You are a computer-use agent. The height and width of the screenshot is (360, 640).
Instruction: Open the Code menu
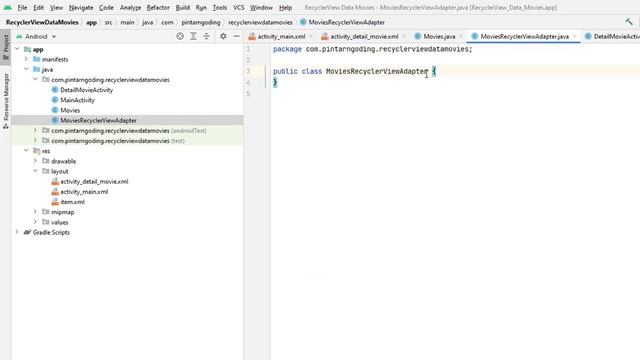[x=106, y=8]
